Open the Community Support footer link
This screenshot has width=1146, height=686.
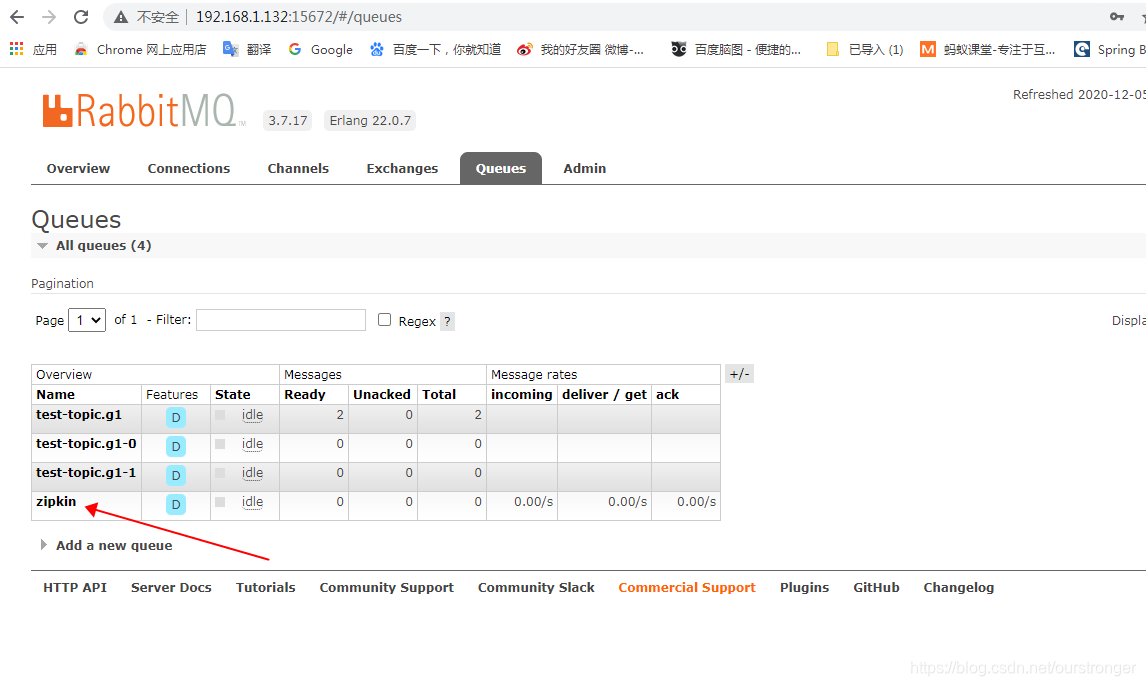[387, 587]
